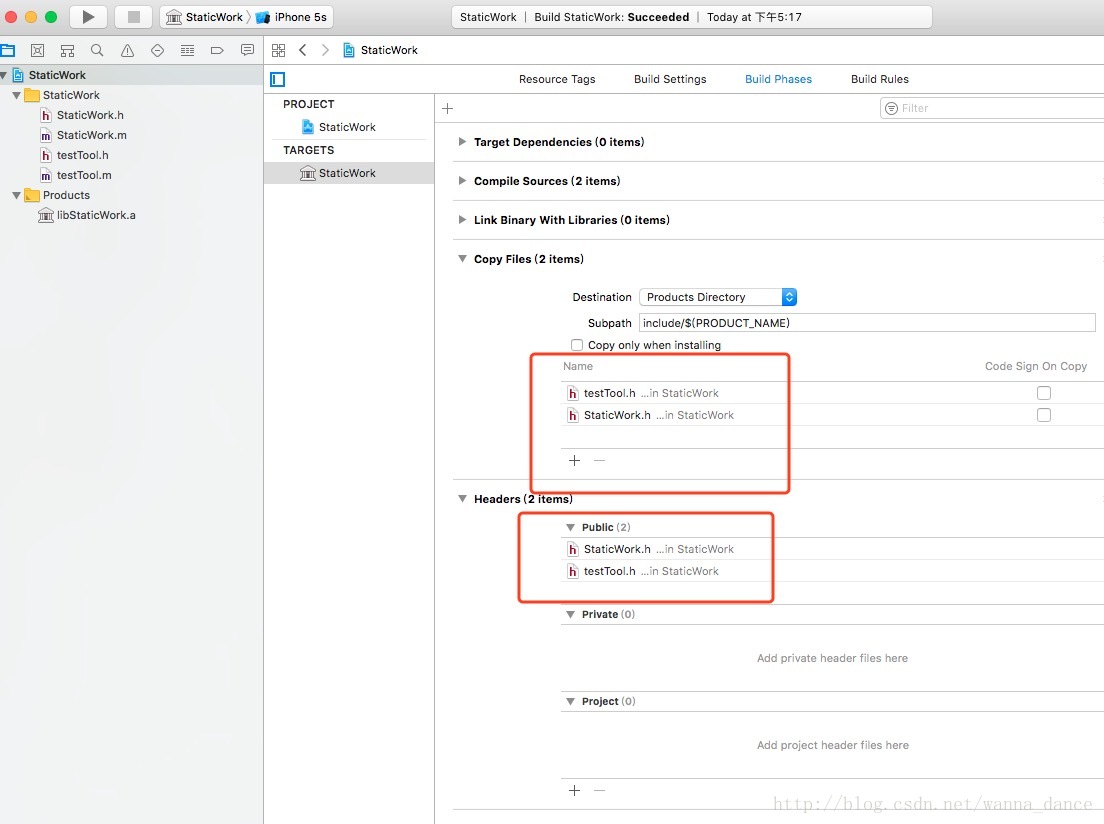Open the hierarchy navigator icon
1104x824 pixels.
point(67,50)
